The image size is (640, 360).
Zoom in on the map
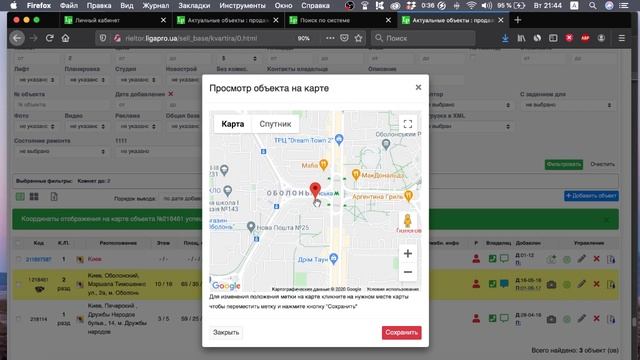pyautogui.click(x=407, y=253)
